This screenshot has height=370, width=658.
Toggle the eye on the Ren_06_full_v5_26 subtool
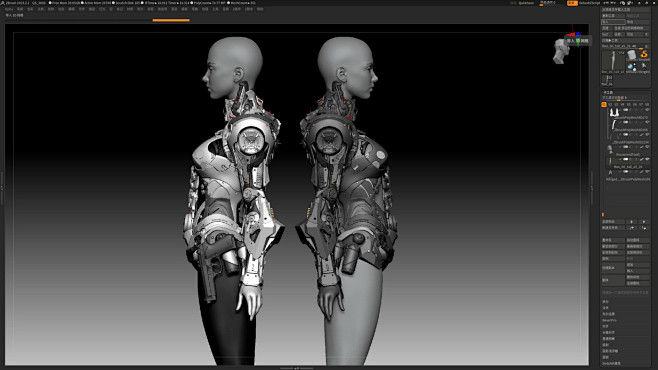[647, 159]
